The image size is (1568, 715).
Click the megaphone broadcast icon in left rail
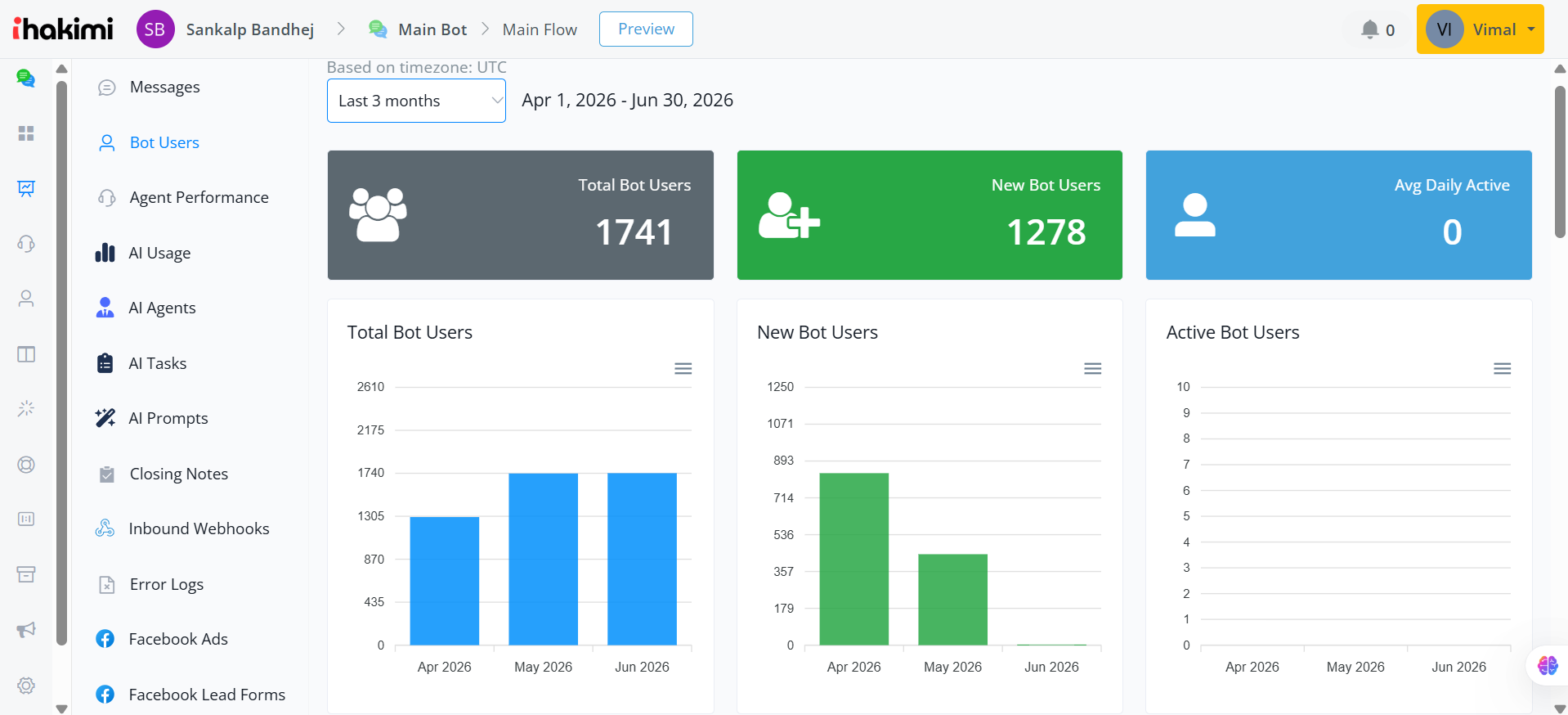26,629
